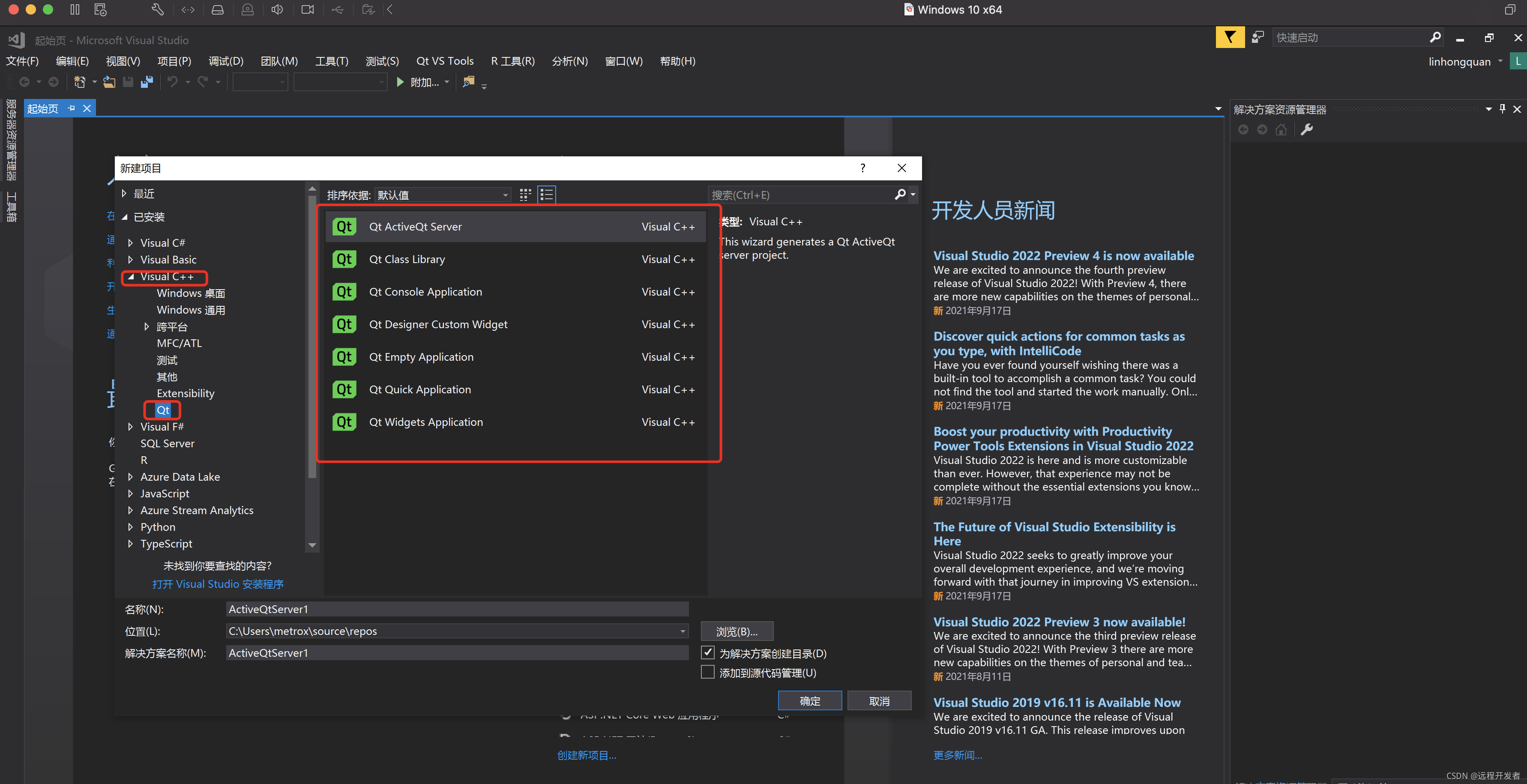
Task: Switch template list to medium icons list view
Action: [x=547, y=195]
